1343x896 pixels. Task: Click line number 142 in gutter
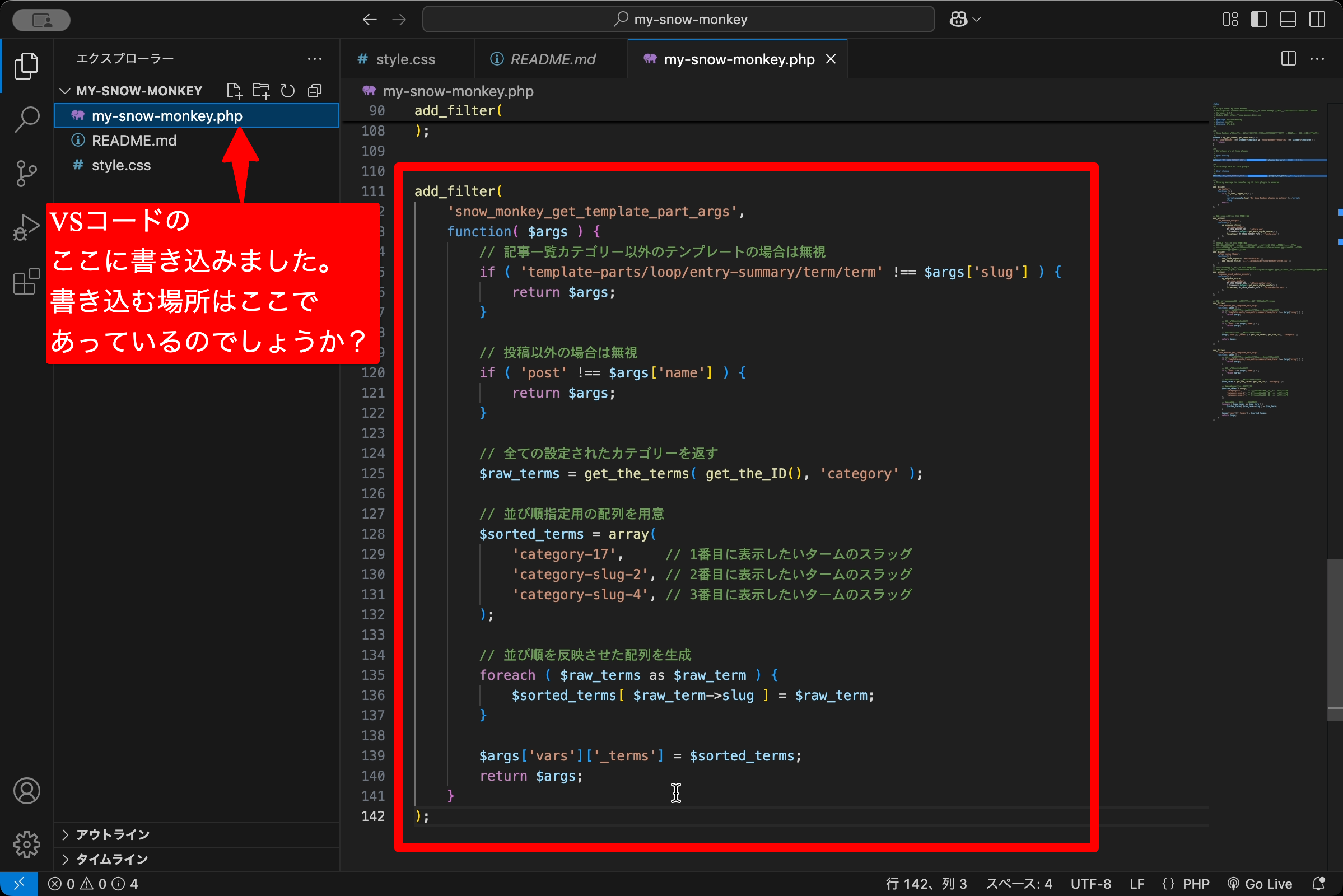click(373, 815)
